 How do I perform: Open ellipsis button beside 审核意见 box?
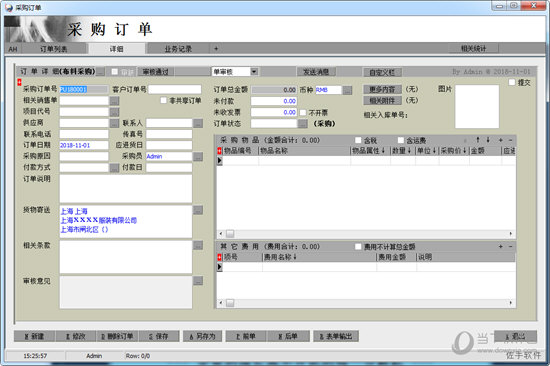coord(198,281)
